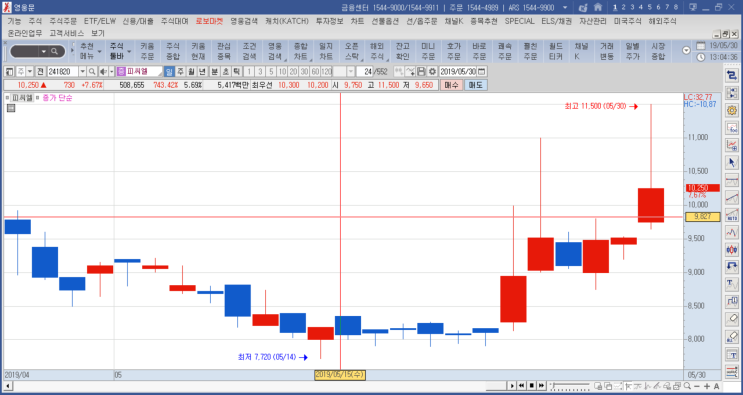This screenshot has width=743, height=395.
Task: Expand the round toolbar overflow arrow button
Action: tap(686, 50)
